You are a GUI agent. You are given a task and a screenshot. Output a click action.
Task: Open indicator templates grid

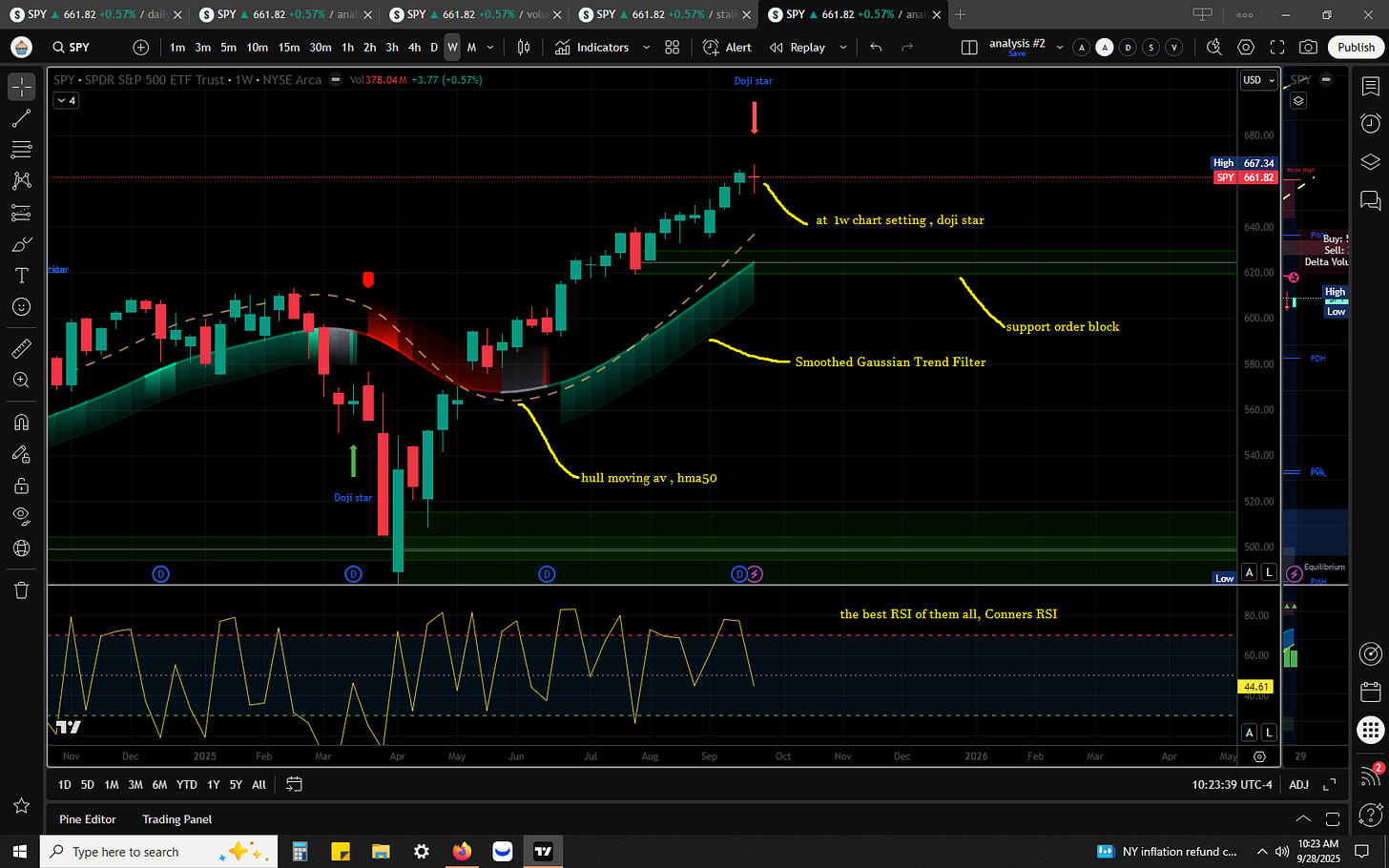[673, 47]
